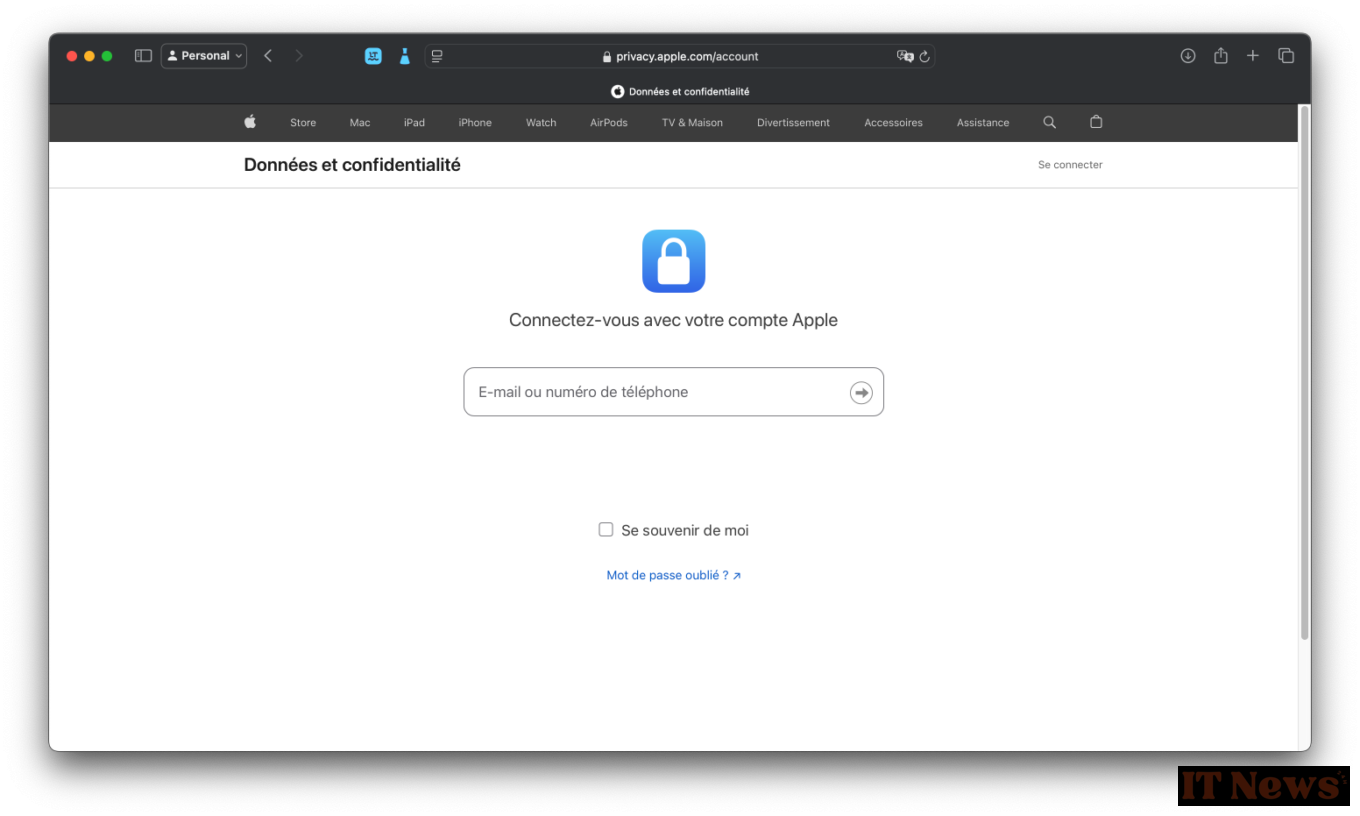Viewport: 1360px width, 816px height.
Task: Show tab overview icon
Action: (1286, 56)
